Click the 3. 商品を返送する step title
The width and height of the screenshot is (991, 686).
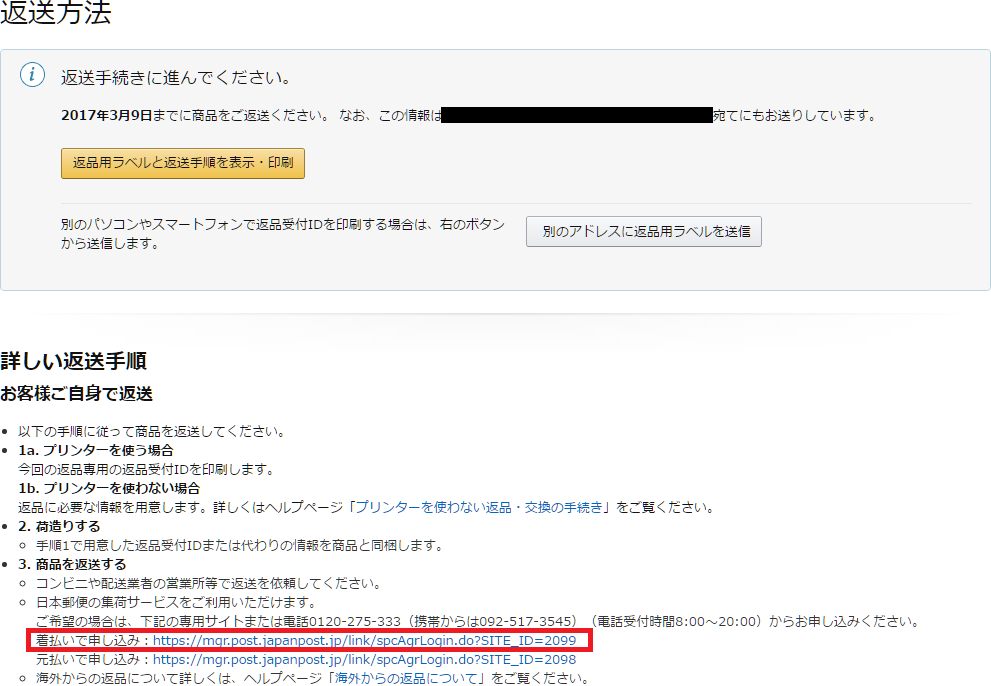pyautogui.click(x=72, y=564)
